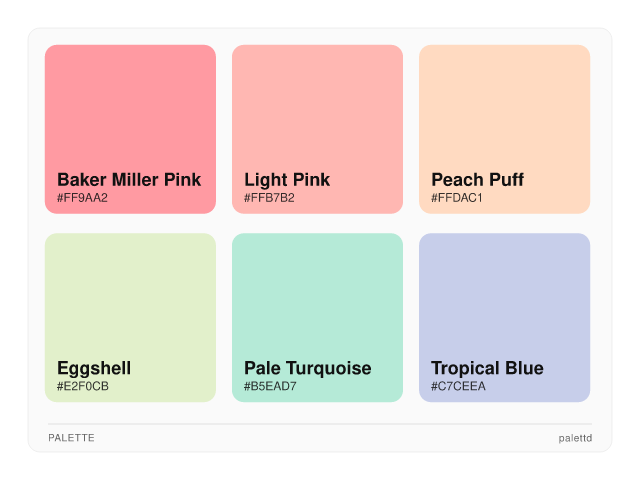Click hex value #FFDAC1
This screenshot has height=480, width=640.
click(x=457, y=198)
